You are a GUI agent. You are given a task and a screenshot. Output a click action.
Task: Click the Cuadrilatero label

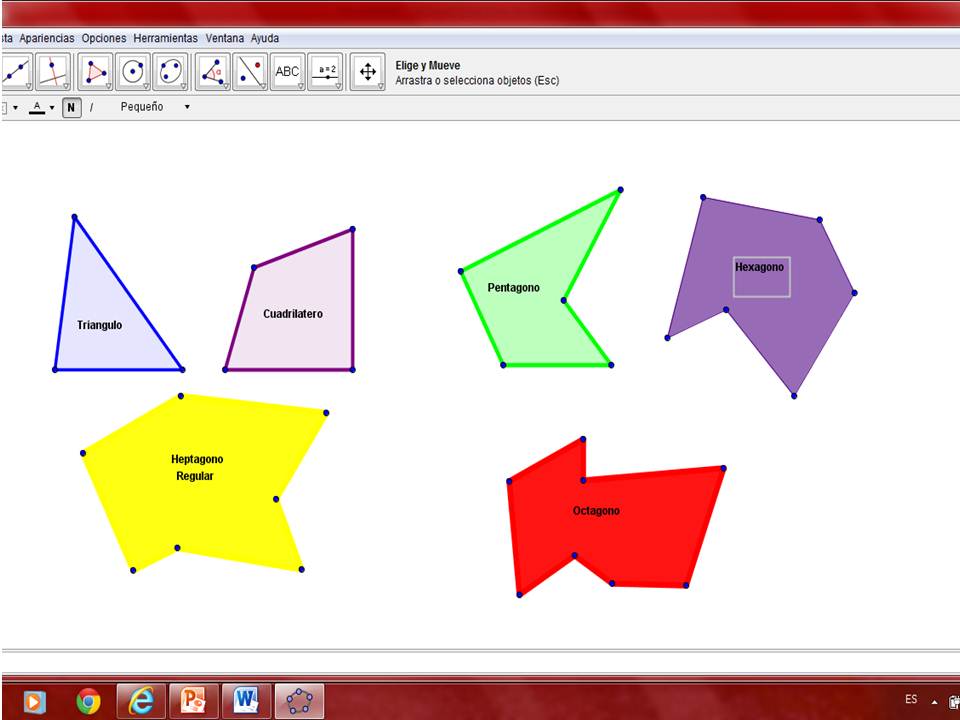(293, 314)
